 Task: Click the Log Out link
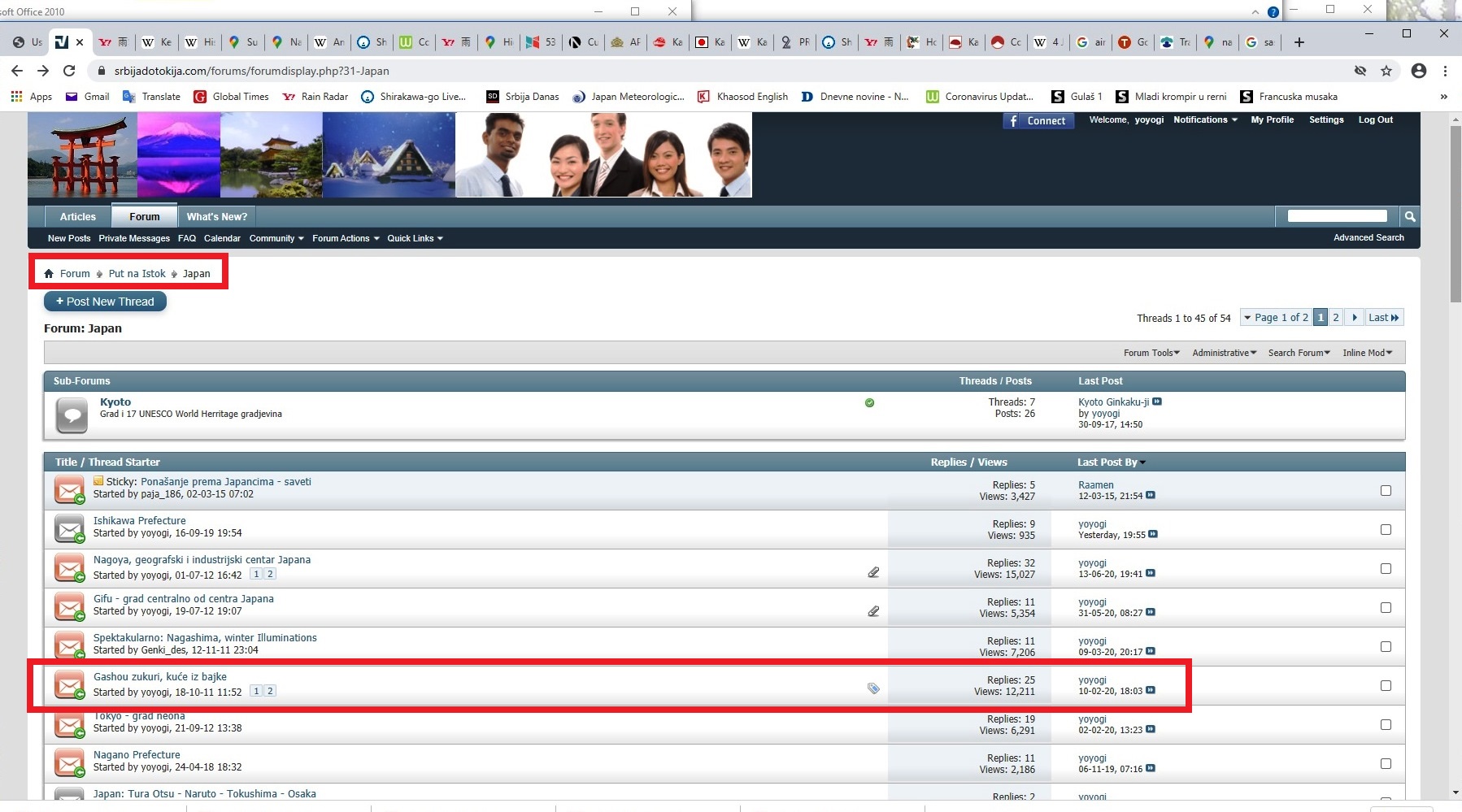1375,119
